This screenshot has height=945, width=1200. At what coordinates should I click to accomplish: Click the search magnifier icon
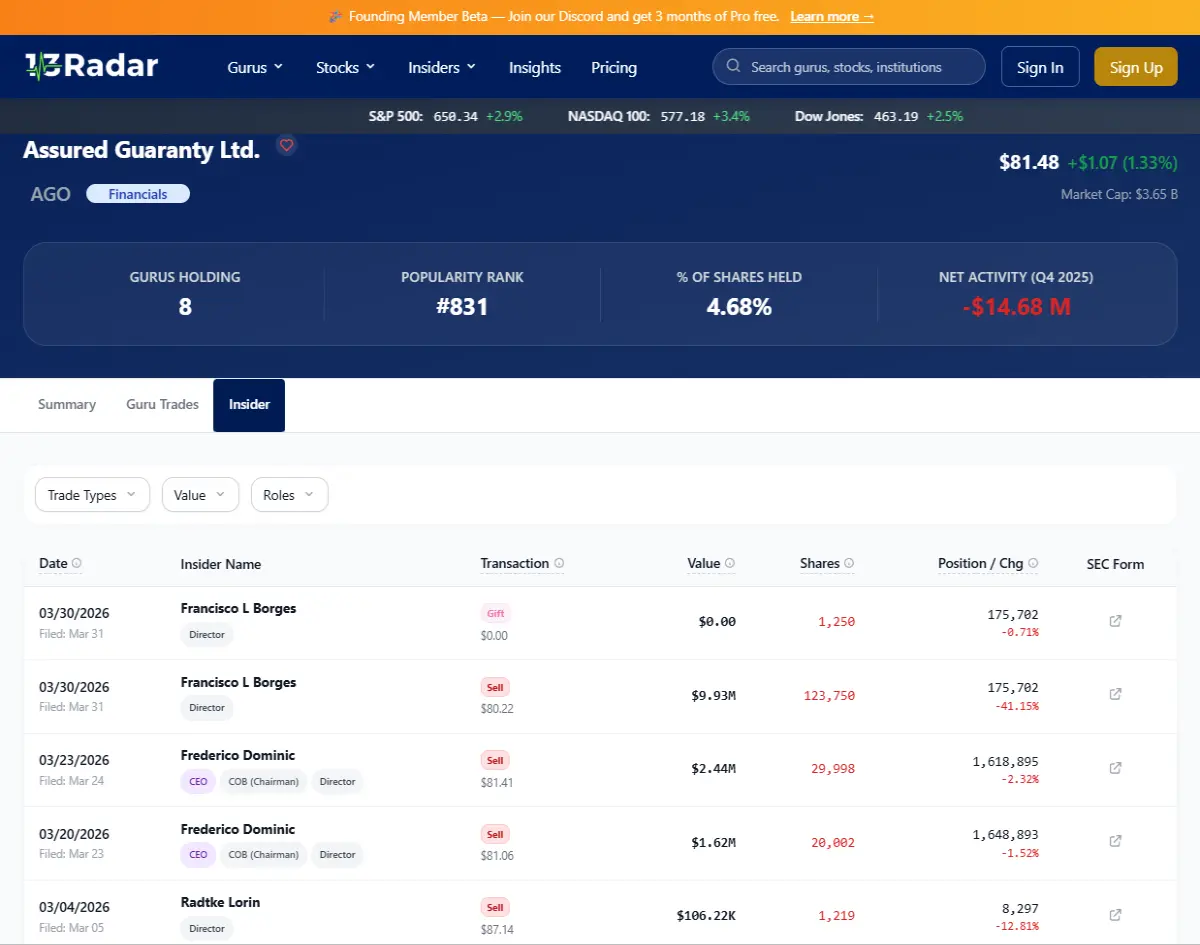pos(733,67)
